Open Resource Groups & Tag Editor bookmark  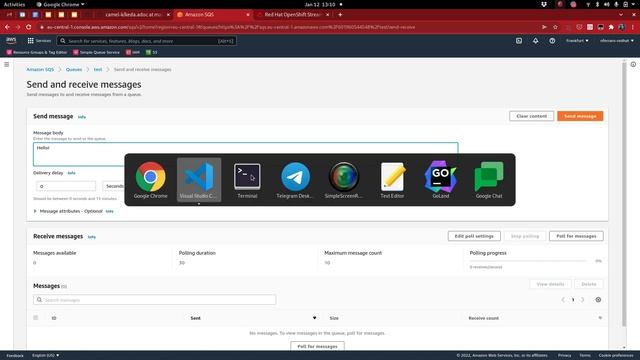[37, 52]
